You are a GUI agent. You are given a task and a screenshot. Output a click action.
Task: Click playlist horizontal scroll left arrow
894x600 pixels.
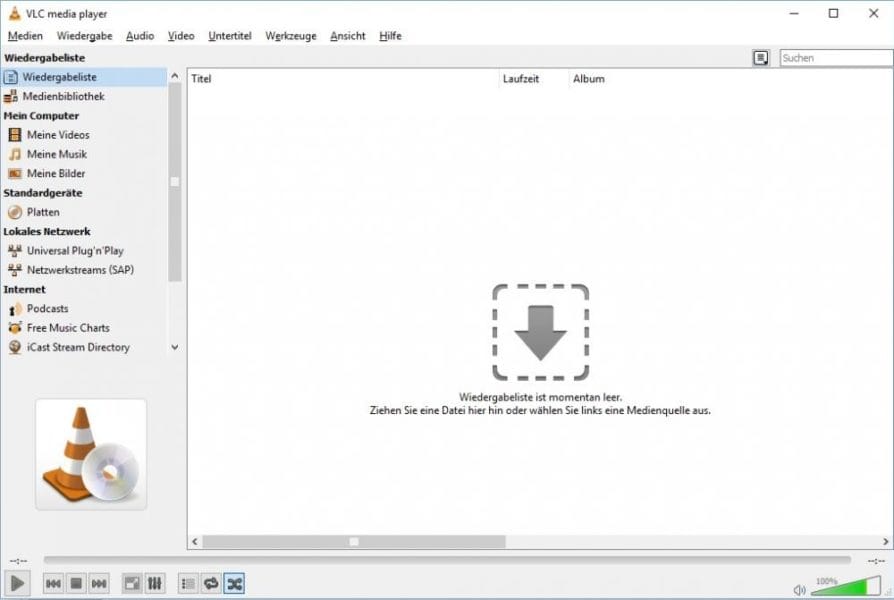[195, 542]
